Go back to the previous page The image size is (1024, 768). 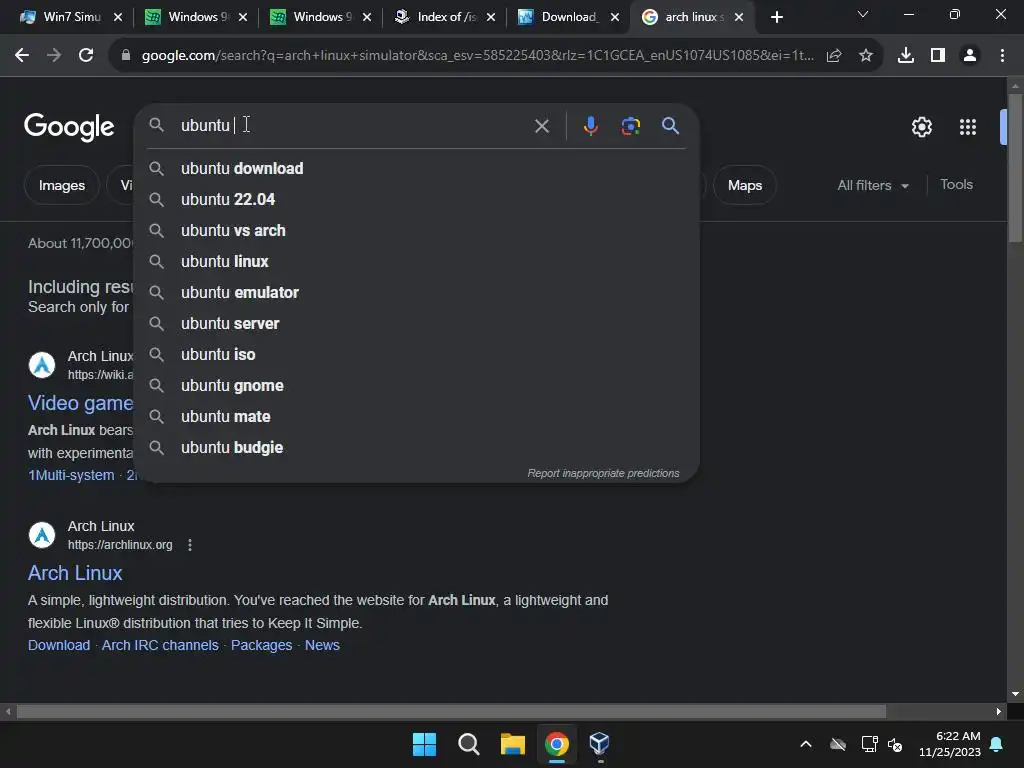[22, 56]
